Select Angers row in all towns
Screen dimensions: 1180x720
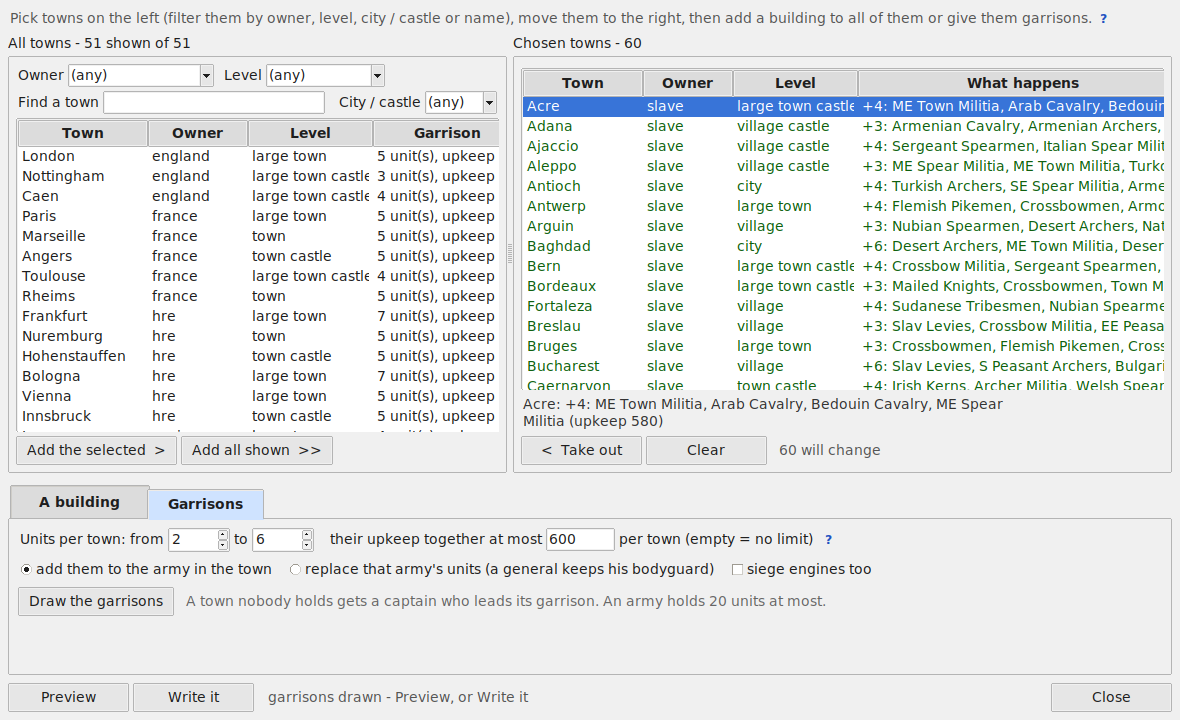(x=258, y=257)
